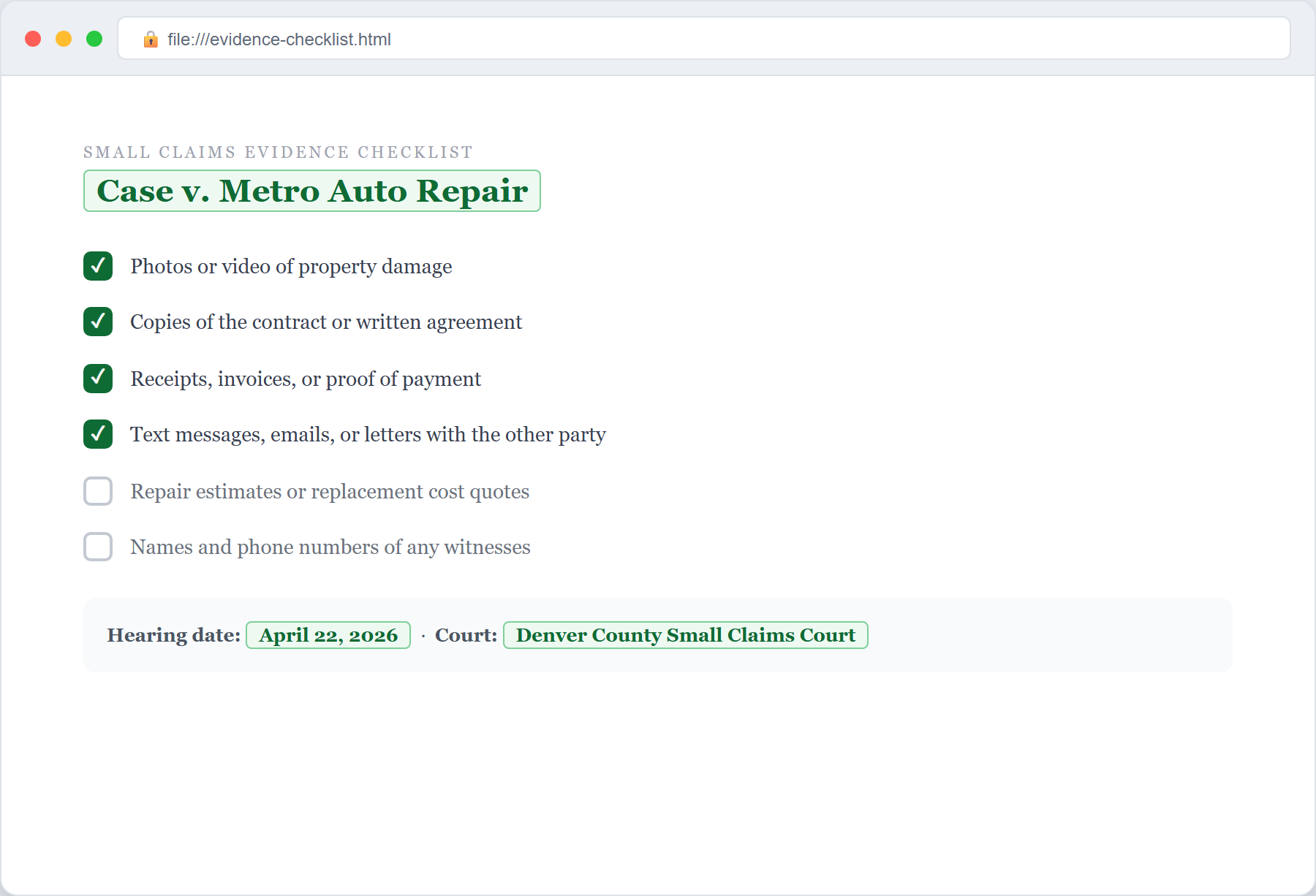Click the 'Small Claims Evidence Checklist' heading
1316x896 pixels.
[278, 152]
